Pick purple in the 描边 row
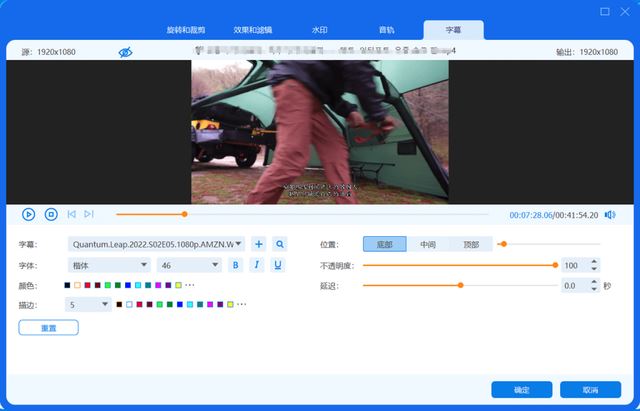 [x=220, y=304]
